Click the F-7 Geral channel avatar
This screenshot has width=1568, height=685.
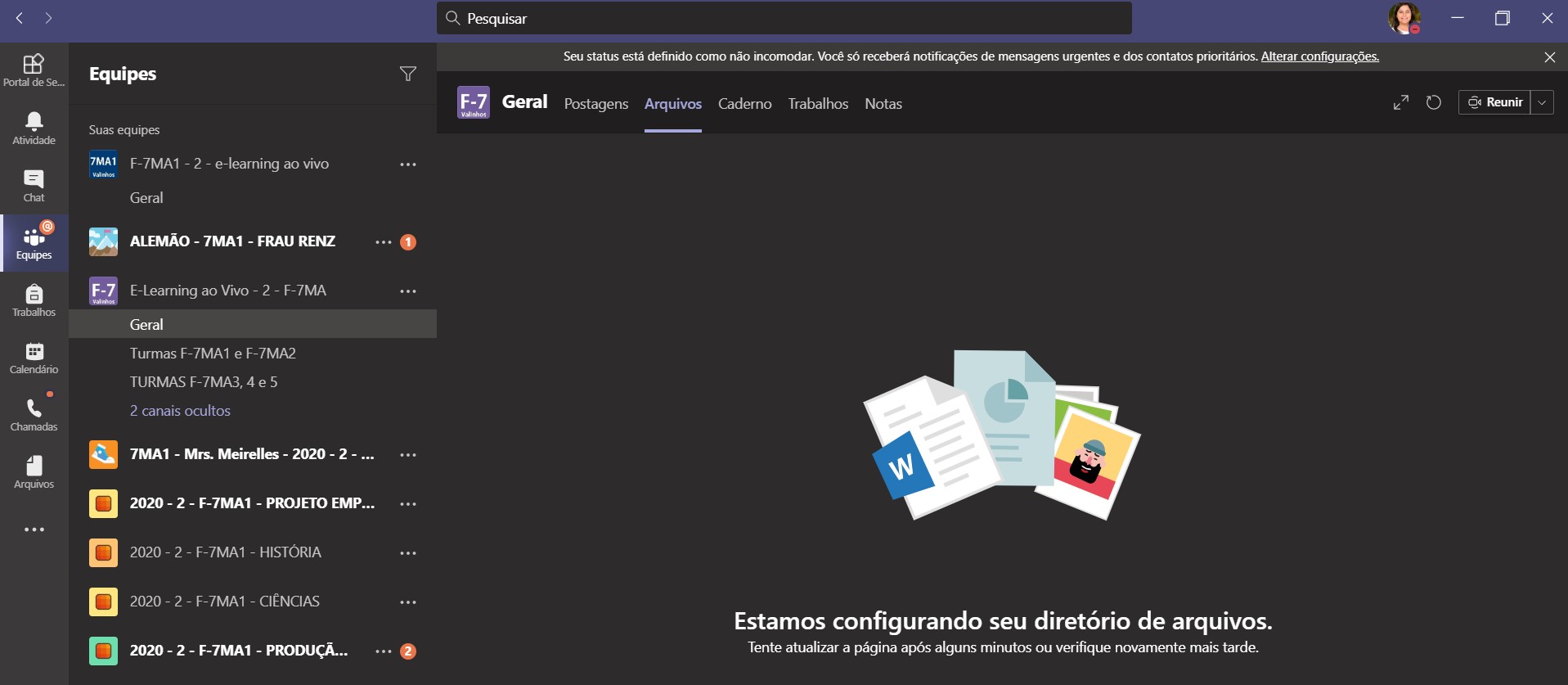(x=474, y=102)
